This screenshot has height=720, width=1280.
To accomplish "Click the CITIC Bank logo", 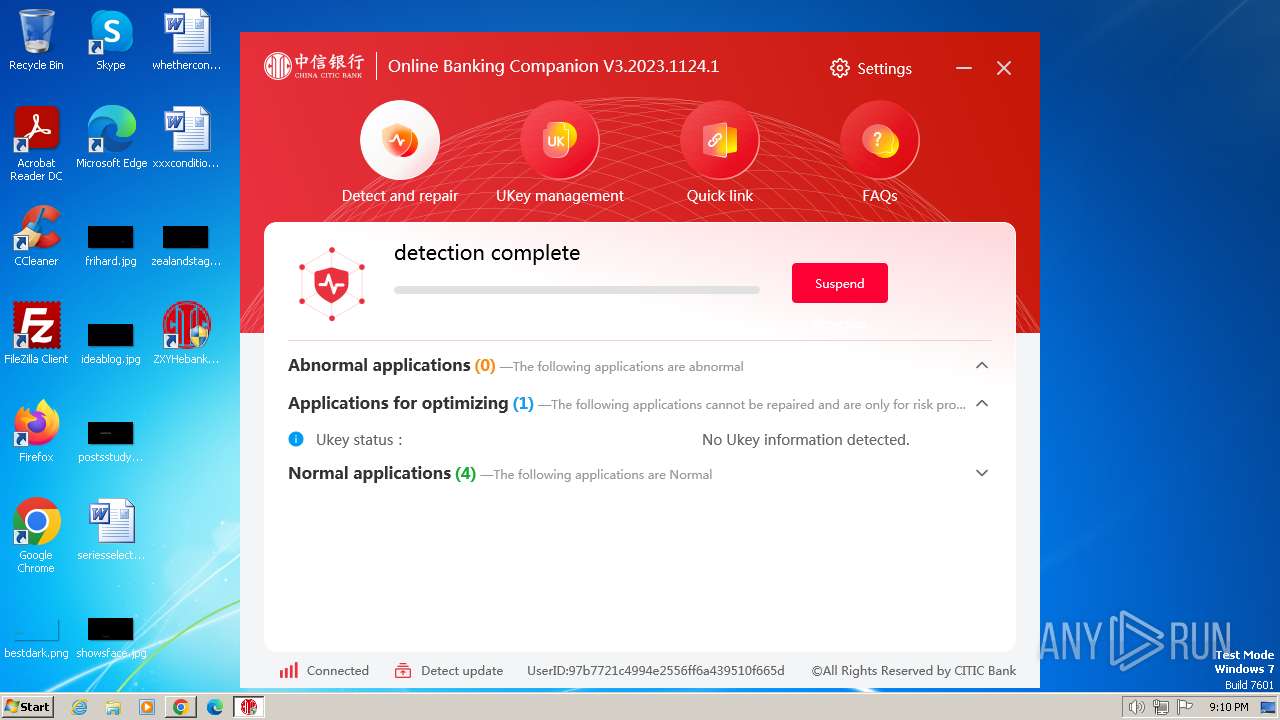I will click(314, 66).
